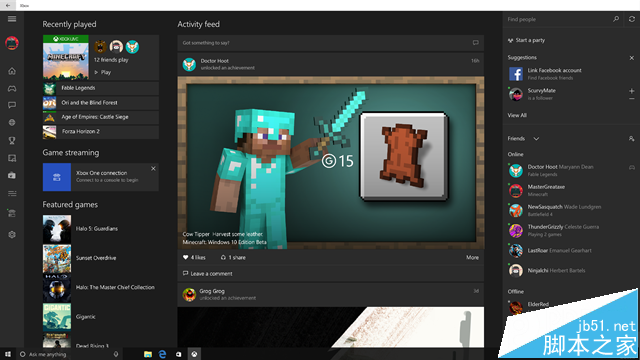Open More options on the post
Screen dimensions: 640x360
(x=472, y=258)
